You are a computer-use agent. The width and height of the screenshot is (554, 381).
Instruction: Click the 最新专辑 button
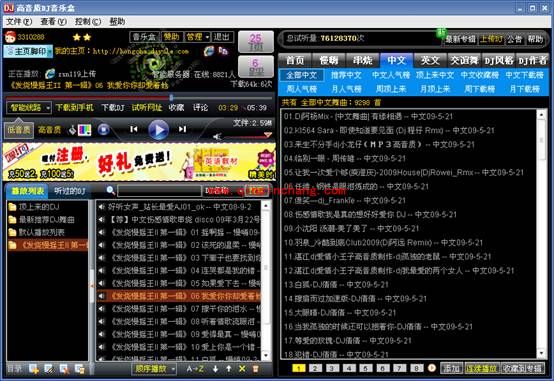click(461, 39)
